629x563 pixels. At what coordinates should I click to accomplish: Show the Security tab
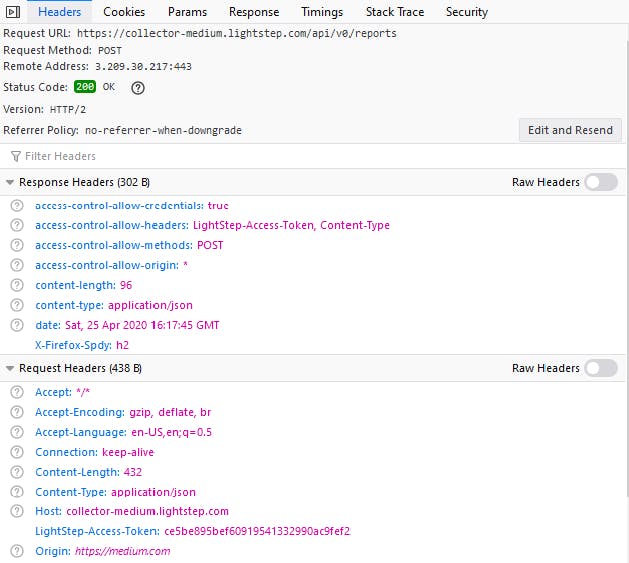(x=467, y=12)
